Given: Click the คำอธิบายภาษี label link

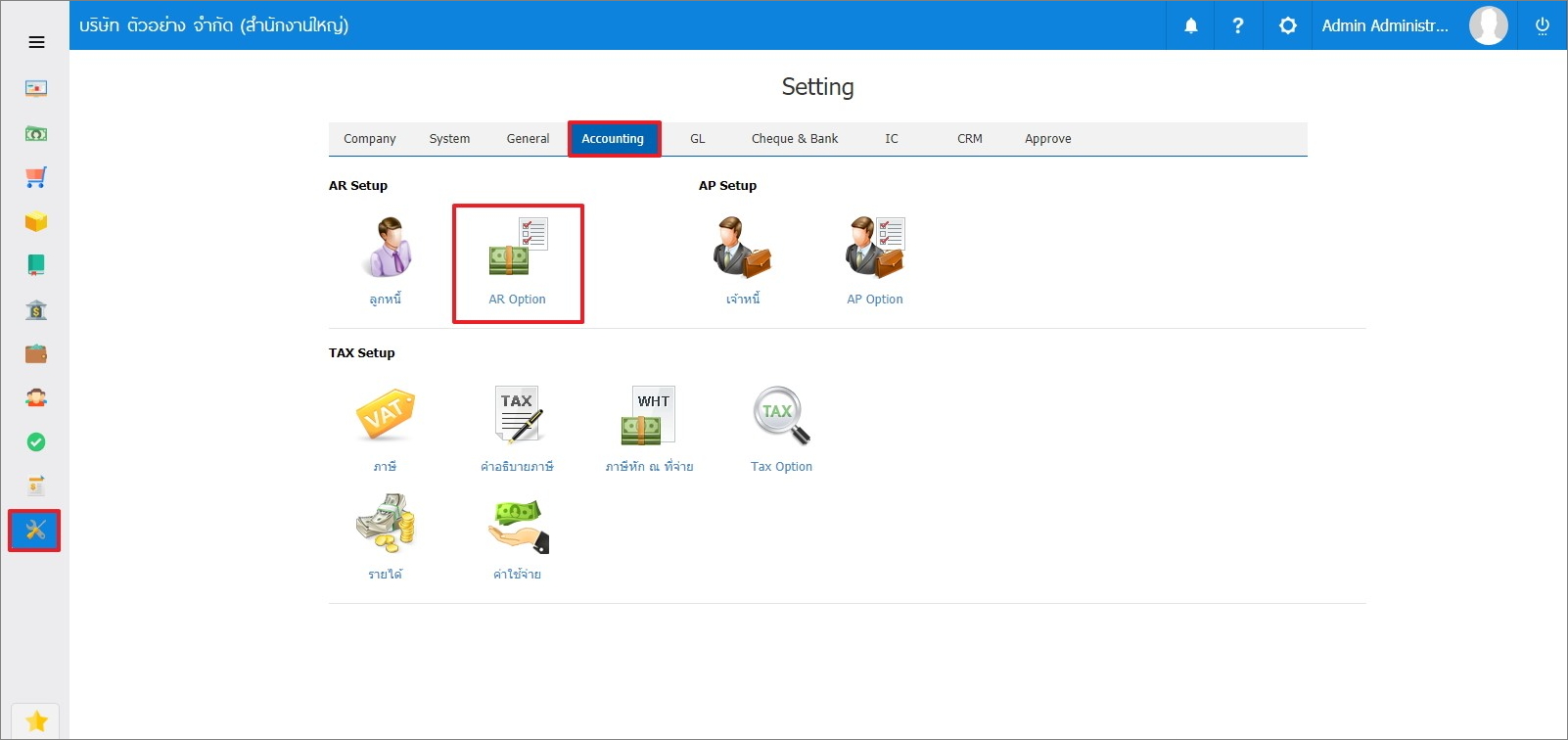Looking at the screenshot, I should (x=517, y=467).
